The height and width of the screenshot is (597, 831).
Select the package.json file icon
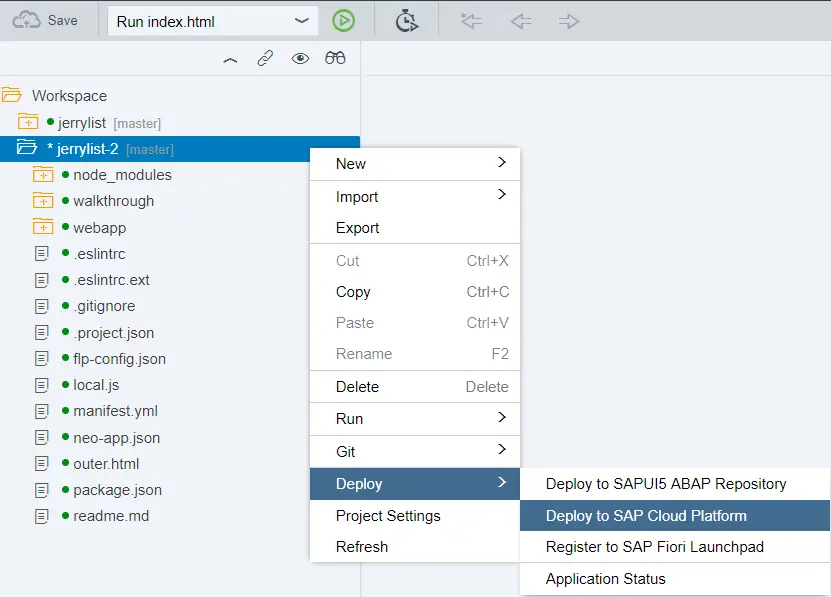[41, 490]
